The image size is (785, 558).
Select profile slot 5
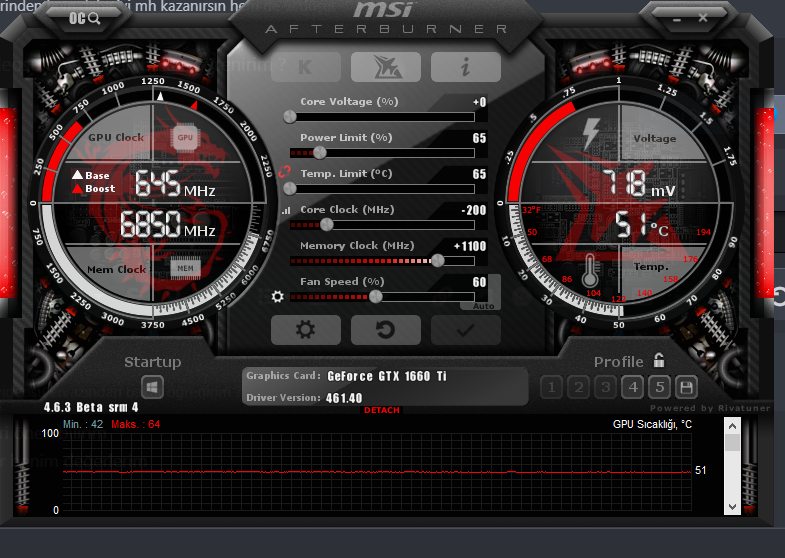660,387
